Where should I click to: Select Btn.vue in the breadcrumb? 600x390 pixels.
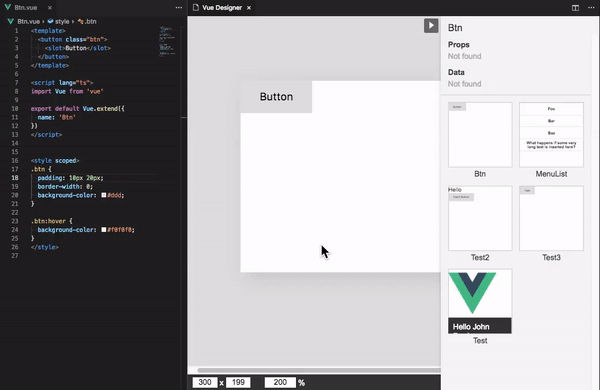pyautogui.click(x=28, y=21)
